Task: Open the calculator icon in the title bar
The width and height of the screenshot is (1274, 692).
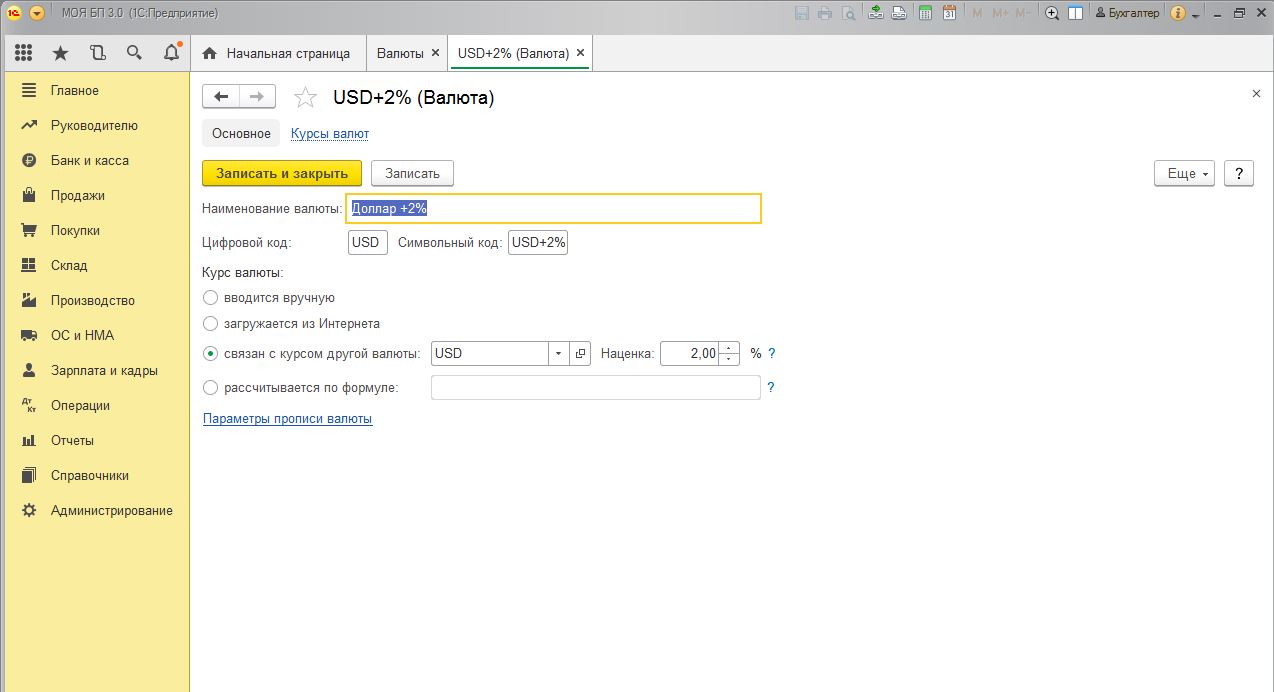Action: point(925,13)
